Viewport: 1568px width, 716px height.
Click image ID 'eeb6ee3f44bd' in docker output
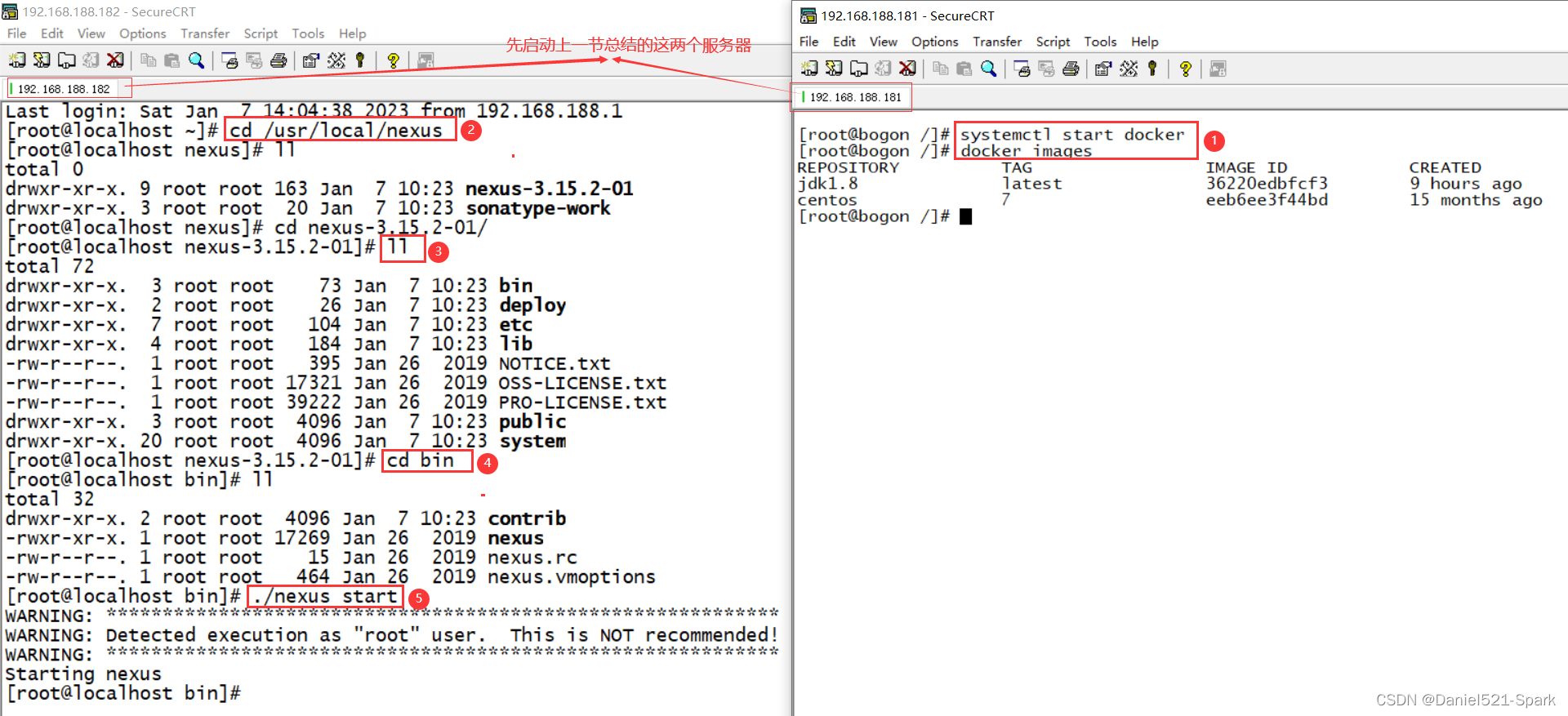pyautogui.click(x=1267, y=200)
